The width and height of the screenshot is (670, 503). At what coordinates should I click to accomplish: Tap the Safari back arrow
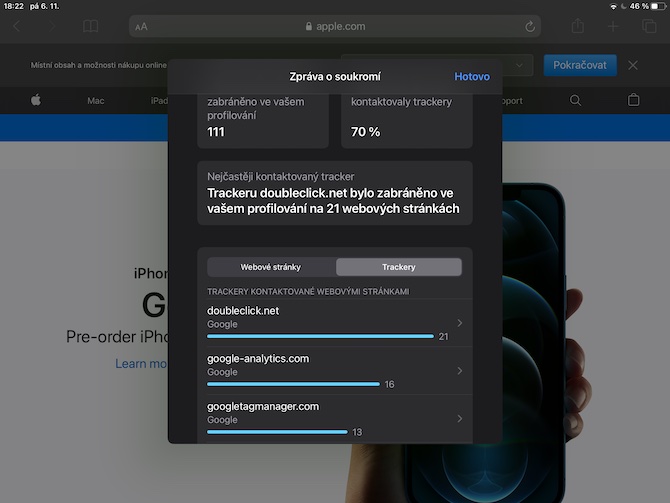(17, 26)
